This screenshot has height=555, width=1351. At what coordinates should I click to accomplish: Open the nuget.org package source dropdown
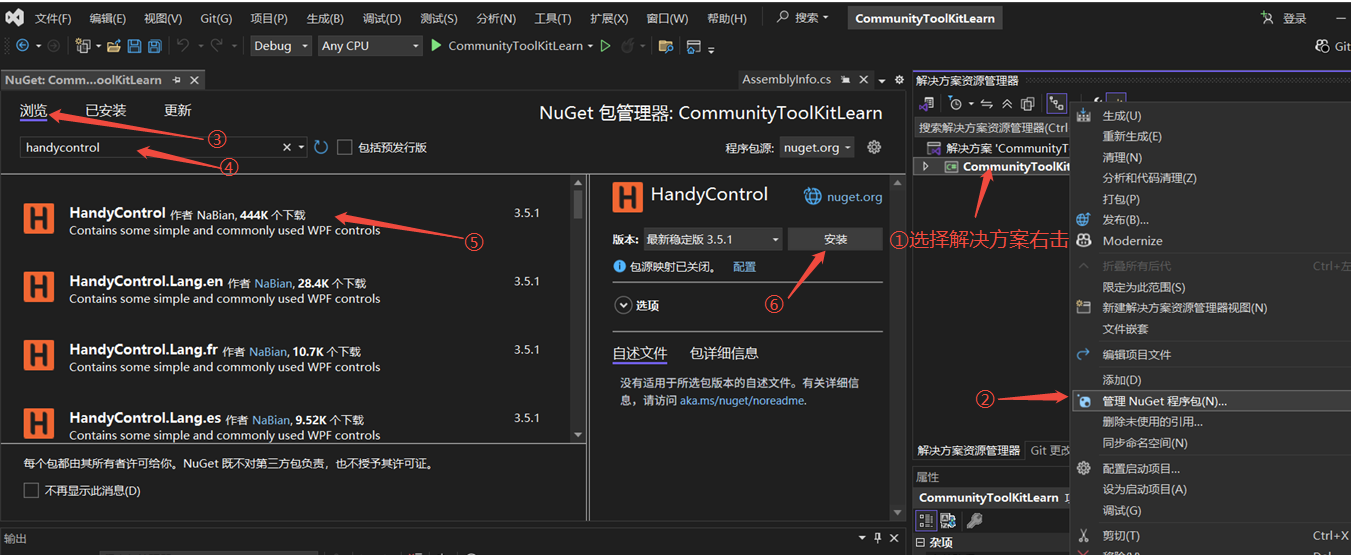click(x=817, y=147)
